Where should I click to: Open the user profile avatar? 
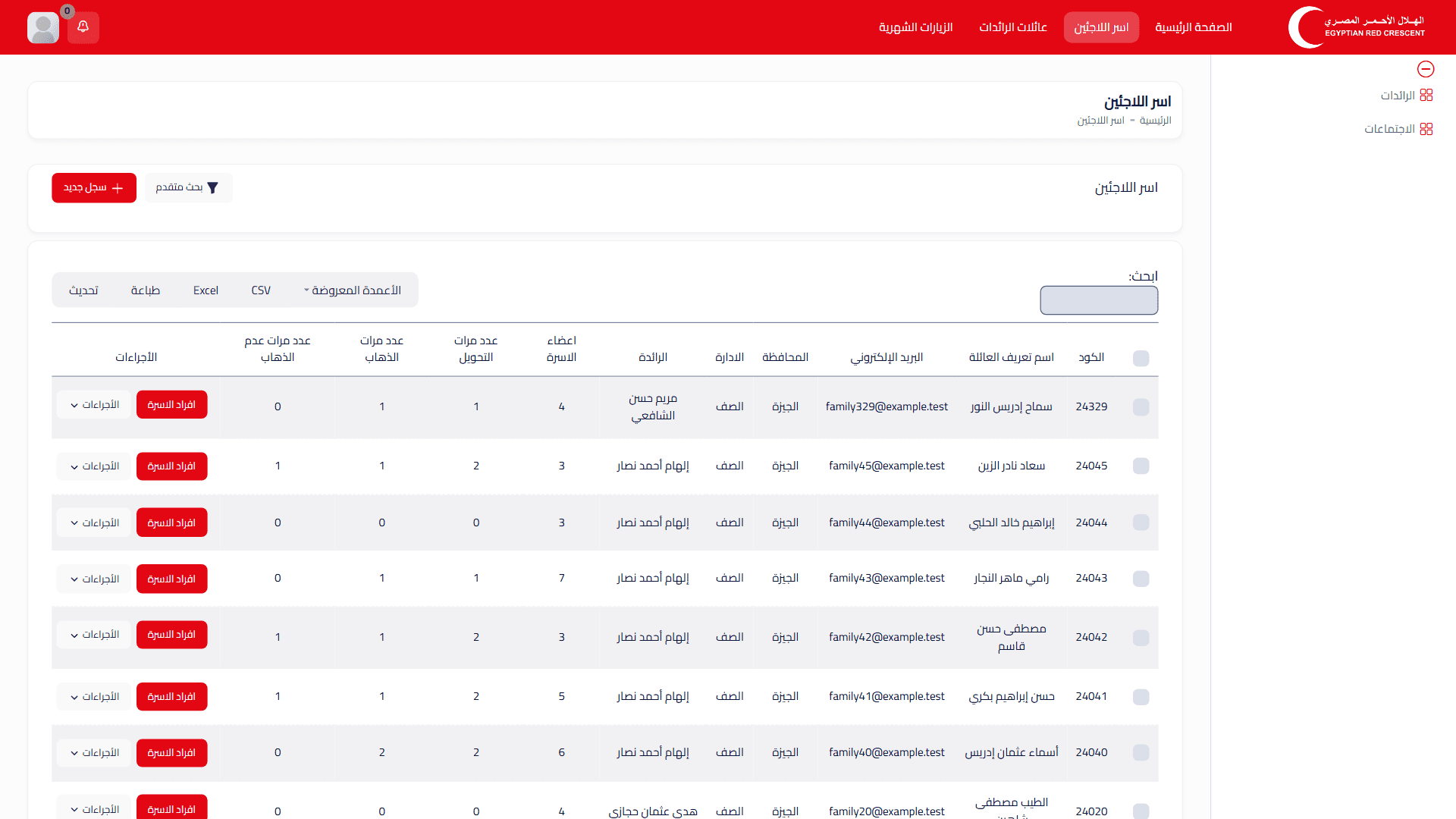[43, 28]
